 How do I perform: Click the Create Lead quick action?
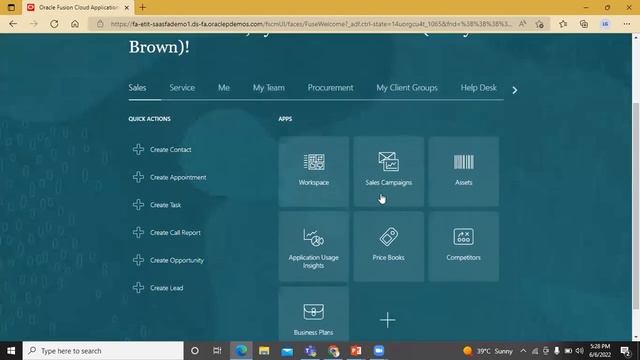pos(158,288)
